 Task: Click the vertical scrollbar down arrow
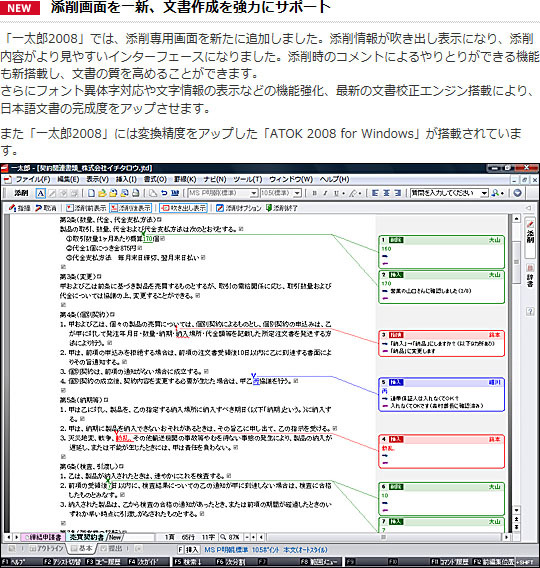click(516, 510)
